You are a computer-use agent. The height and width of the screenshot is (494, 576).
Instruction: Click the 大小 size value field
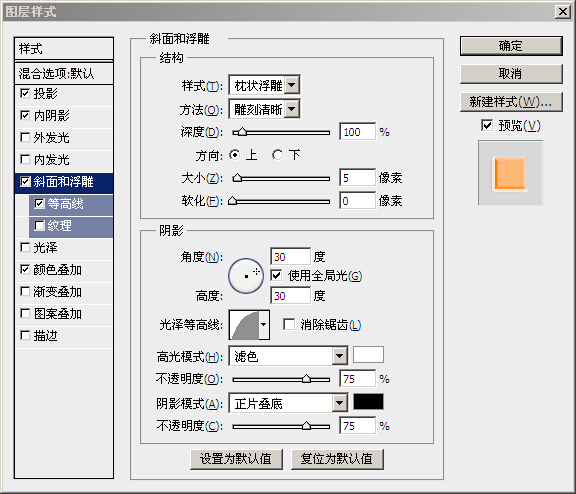[358, 178]
